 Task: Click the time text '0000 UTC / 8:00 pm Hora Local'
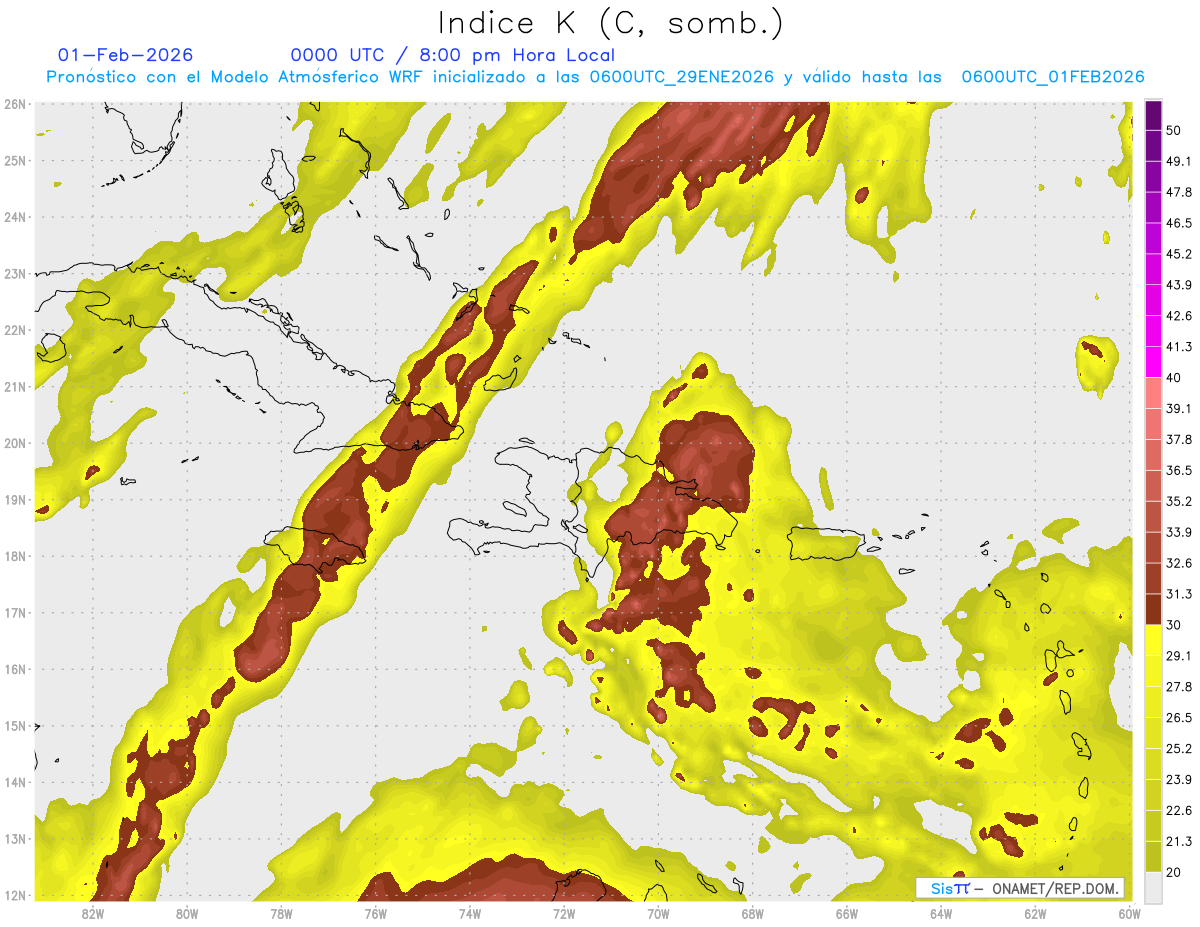tap(453, 55)
